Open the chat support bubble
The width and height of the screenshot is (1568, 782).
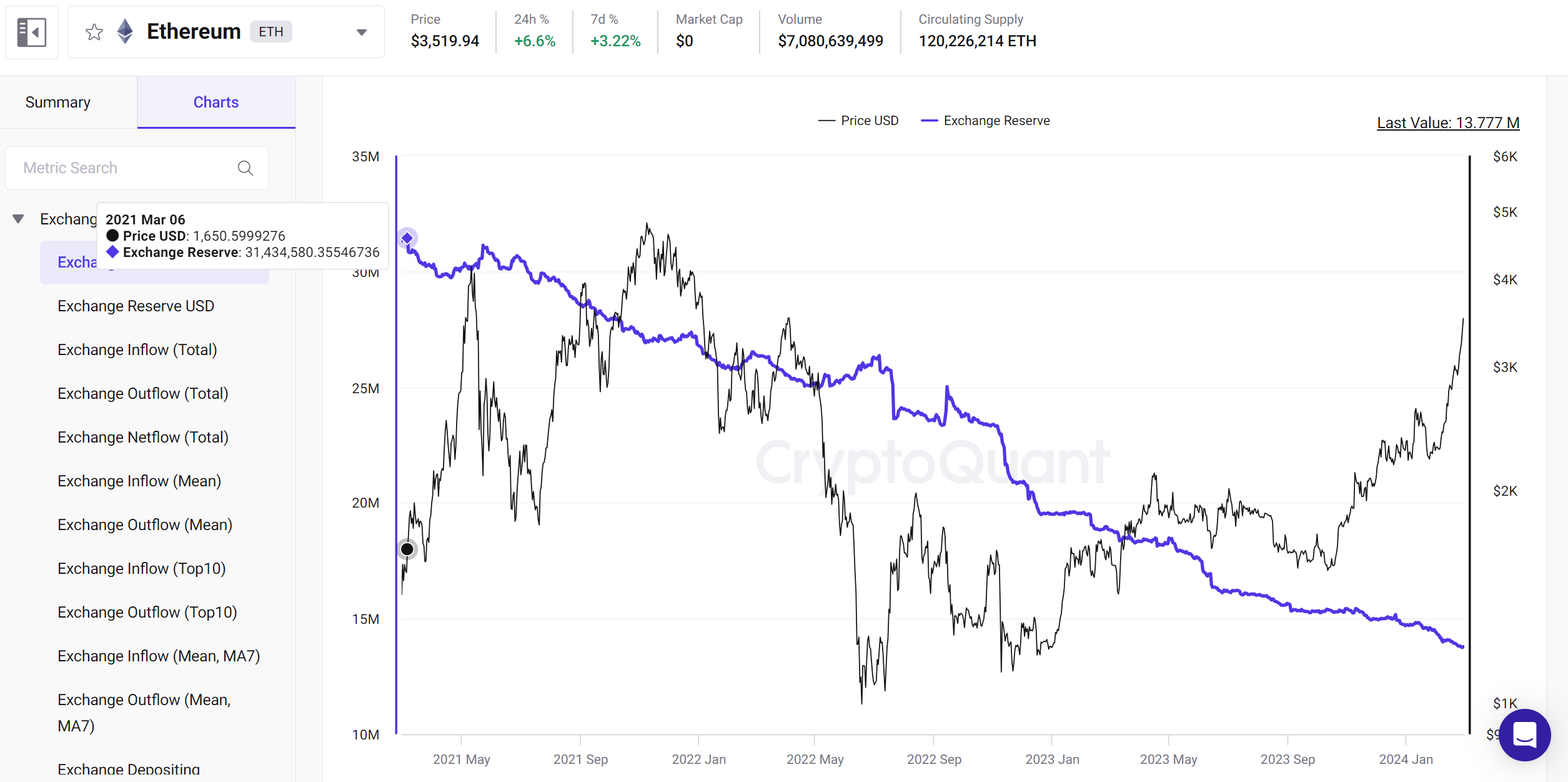click(1524, 734)
